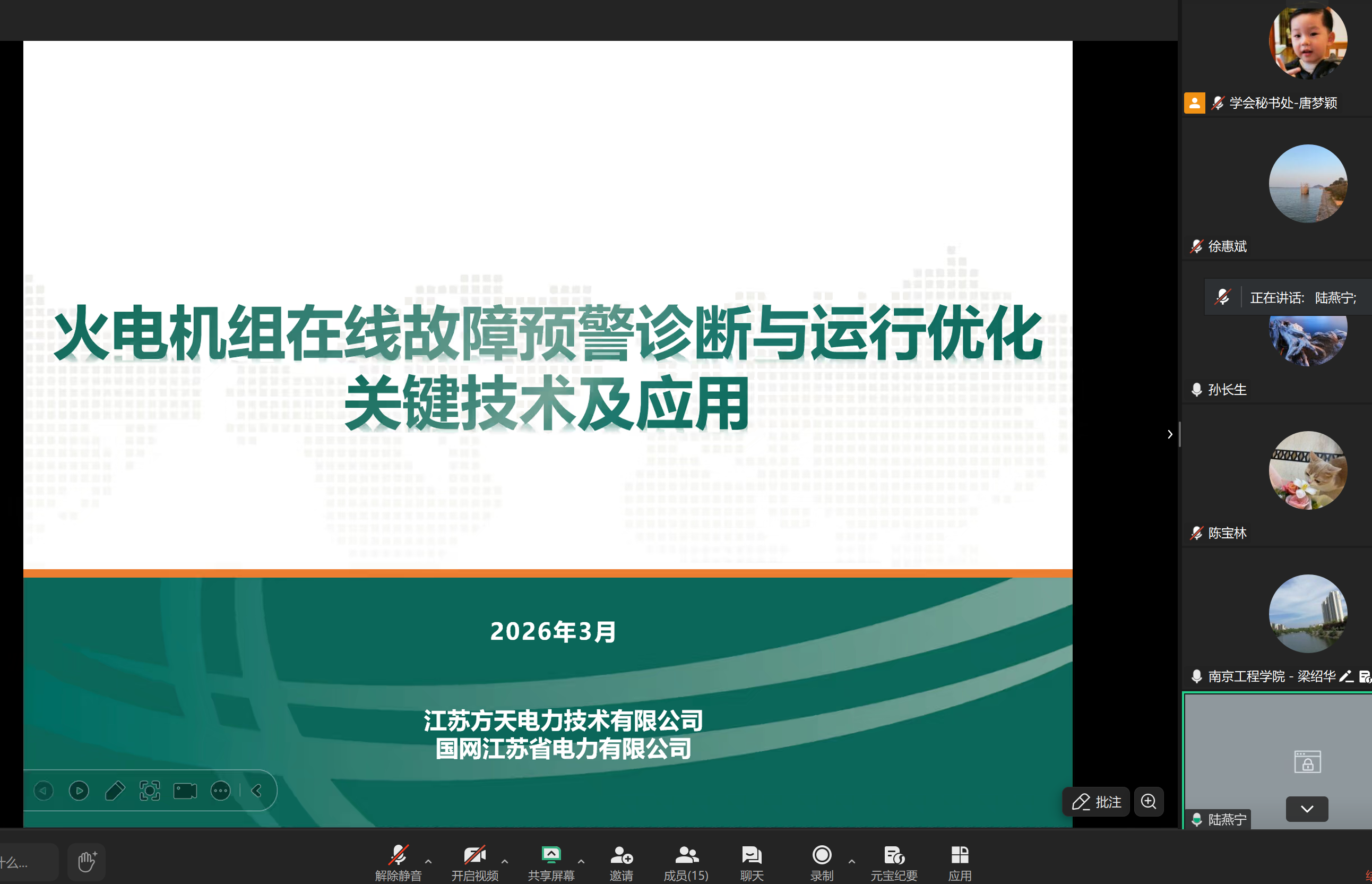Click the zoom in magnifier icon

coord(1148,801)
